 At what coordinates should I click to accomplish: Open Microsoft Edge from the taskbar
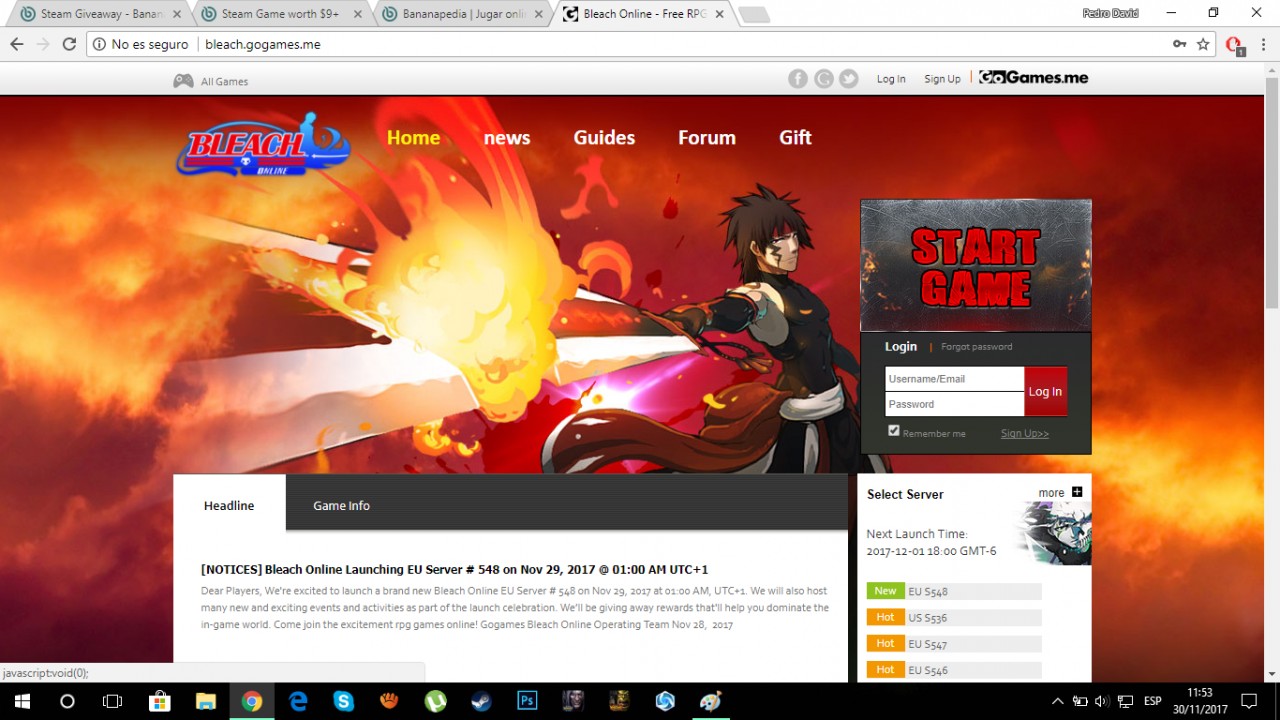pos(297,701)
